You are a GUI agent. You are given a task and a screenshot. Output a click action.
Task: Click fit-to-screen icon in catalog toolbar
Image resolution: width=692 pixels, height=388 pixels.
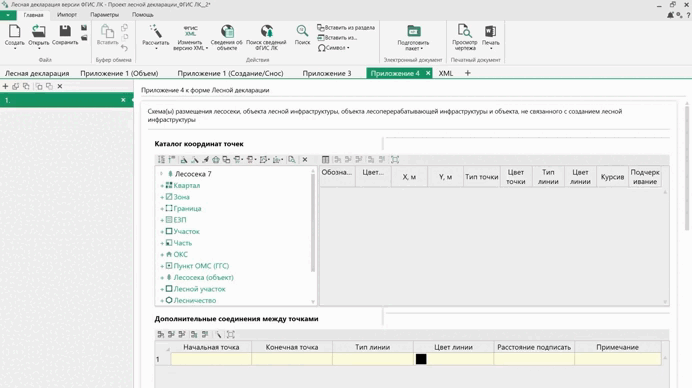coord(395,159)
